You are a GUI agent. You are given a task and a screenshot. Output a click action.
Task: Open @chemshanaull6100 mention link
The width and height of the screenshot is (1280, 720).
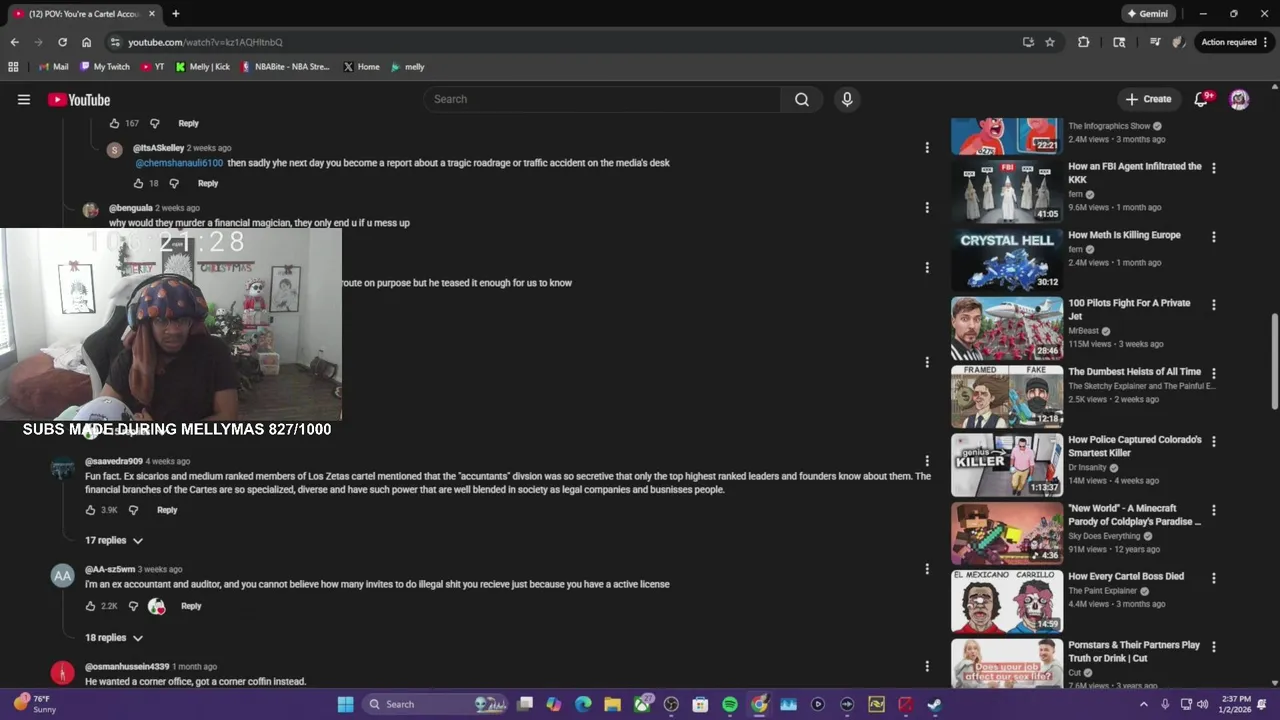point(179,163)
